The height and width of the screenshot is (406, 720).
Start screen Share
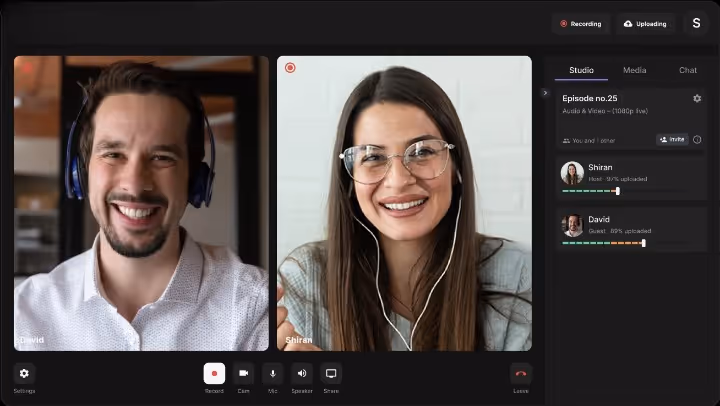coord(331,373)
